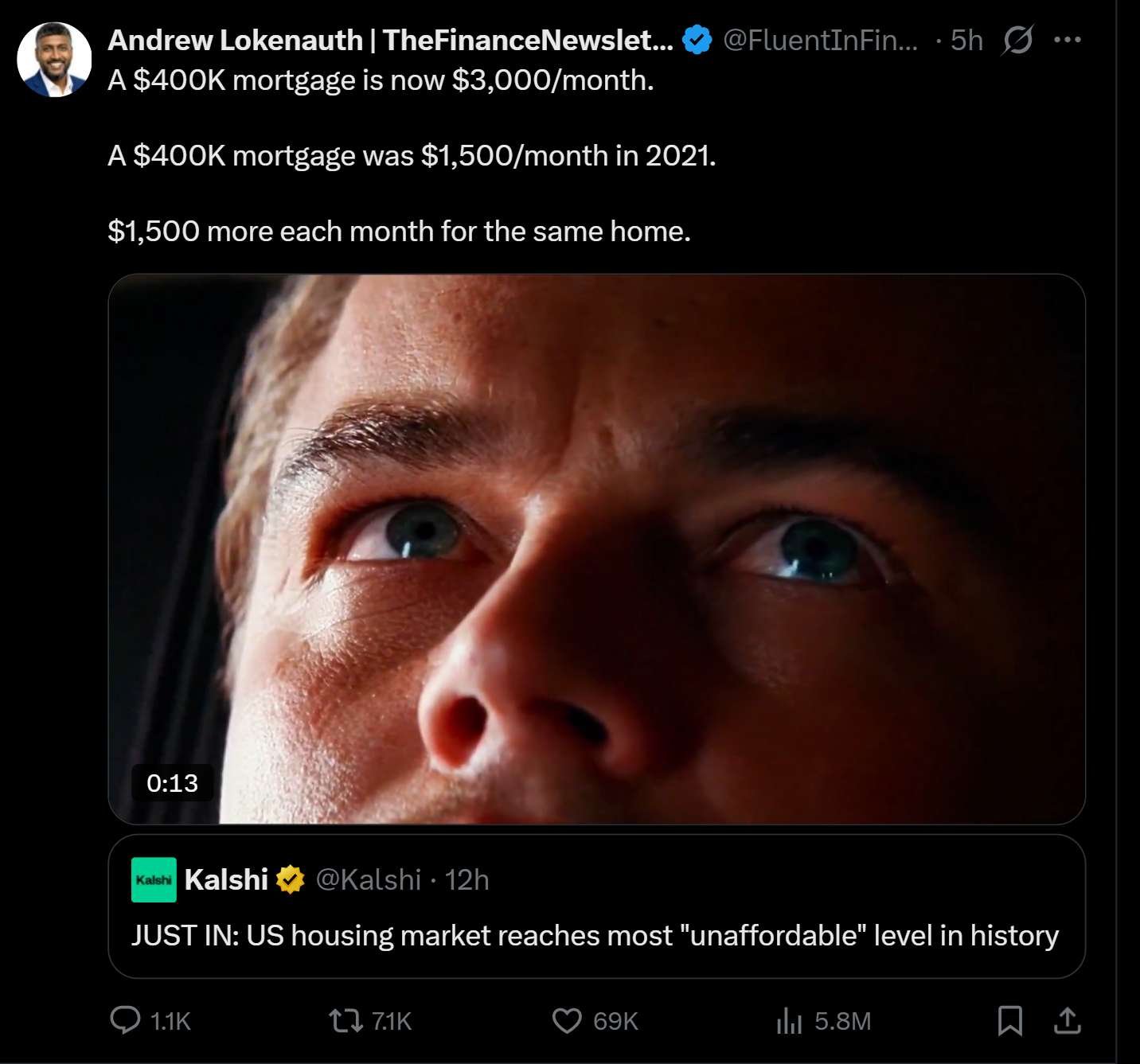This screenshot has height=1064, width=1140.
Task: View post analytics showing 5.8M views
Action: tap(789, 1020)
